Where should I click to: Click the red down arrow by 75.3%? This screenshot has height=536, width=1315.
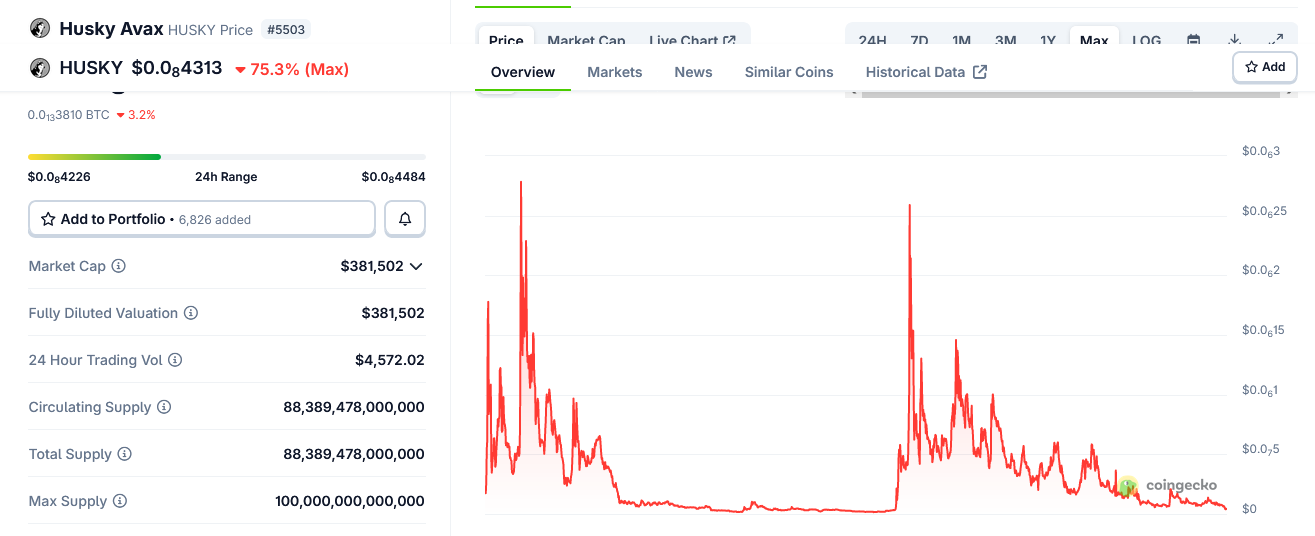240,70
